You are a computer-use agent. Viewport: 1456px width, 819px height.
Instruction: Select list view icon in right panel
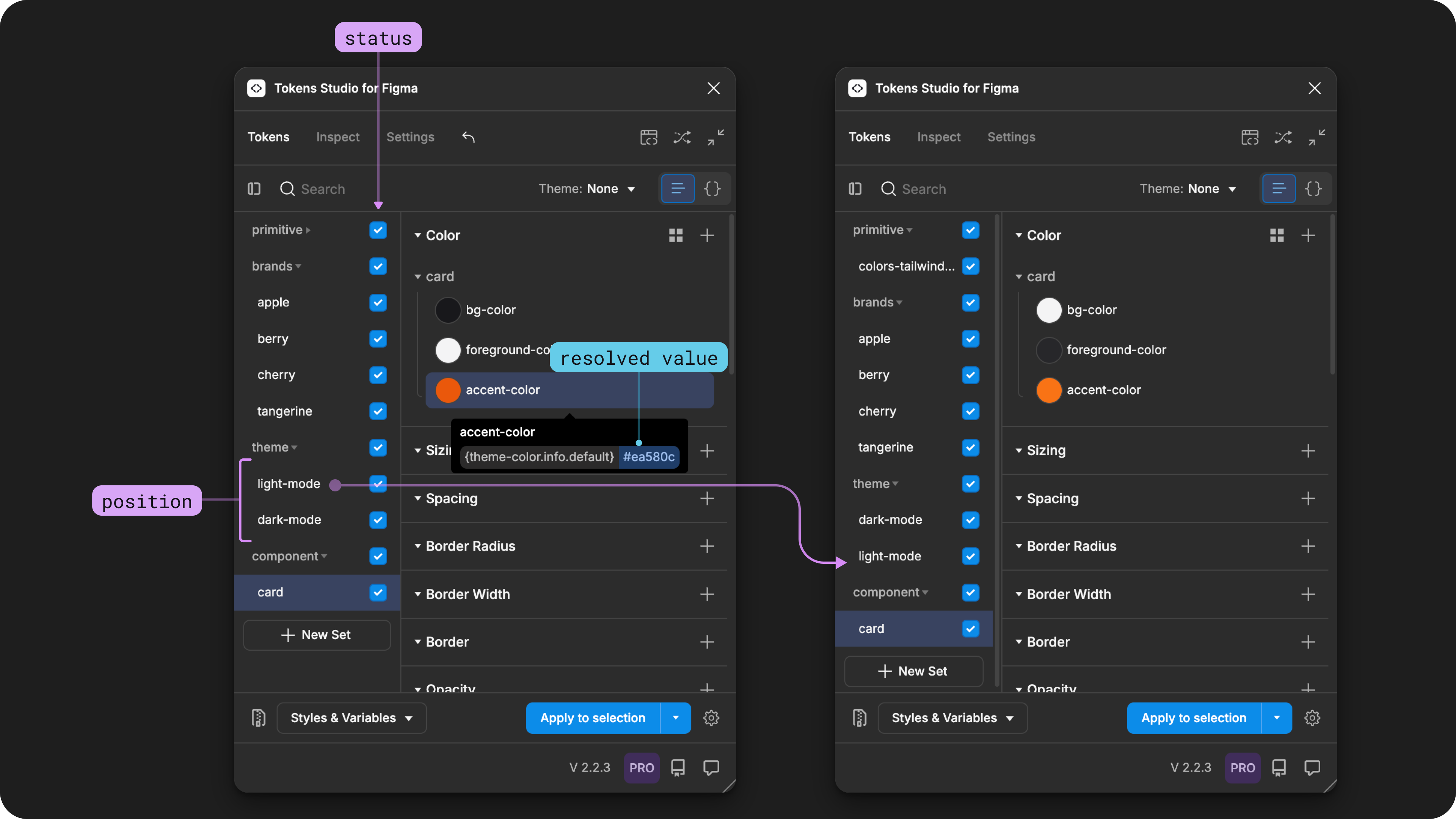click(1279, 188)
